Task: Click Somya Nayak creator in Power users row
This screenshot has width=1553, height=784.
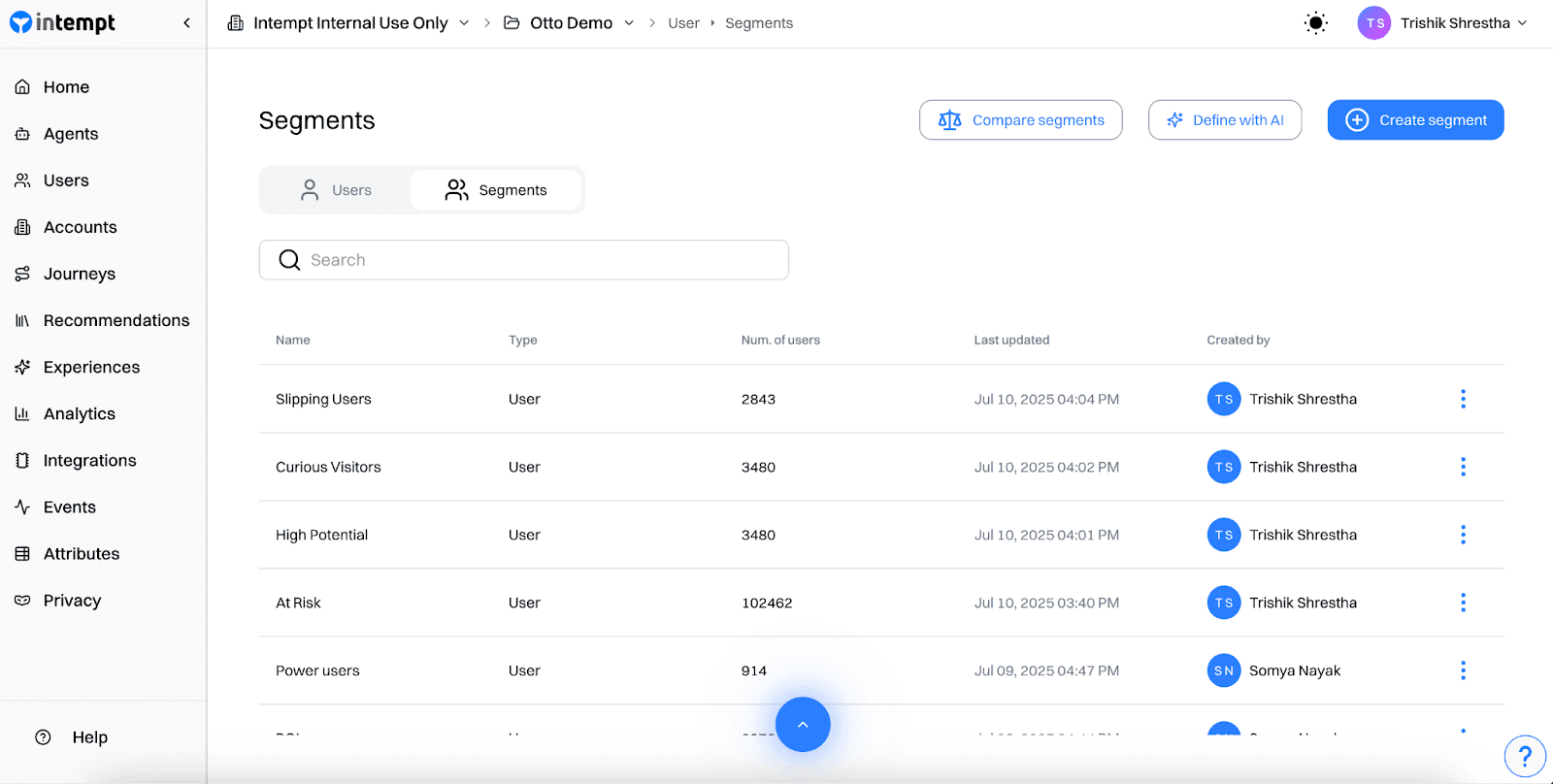Action: click(x=1295, y=670)
